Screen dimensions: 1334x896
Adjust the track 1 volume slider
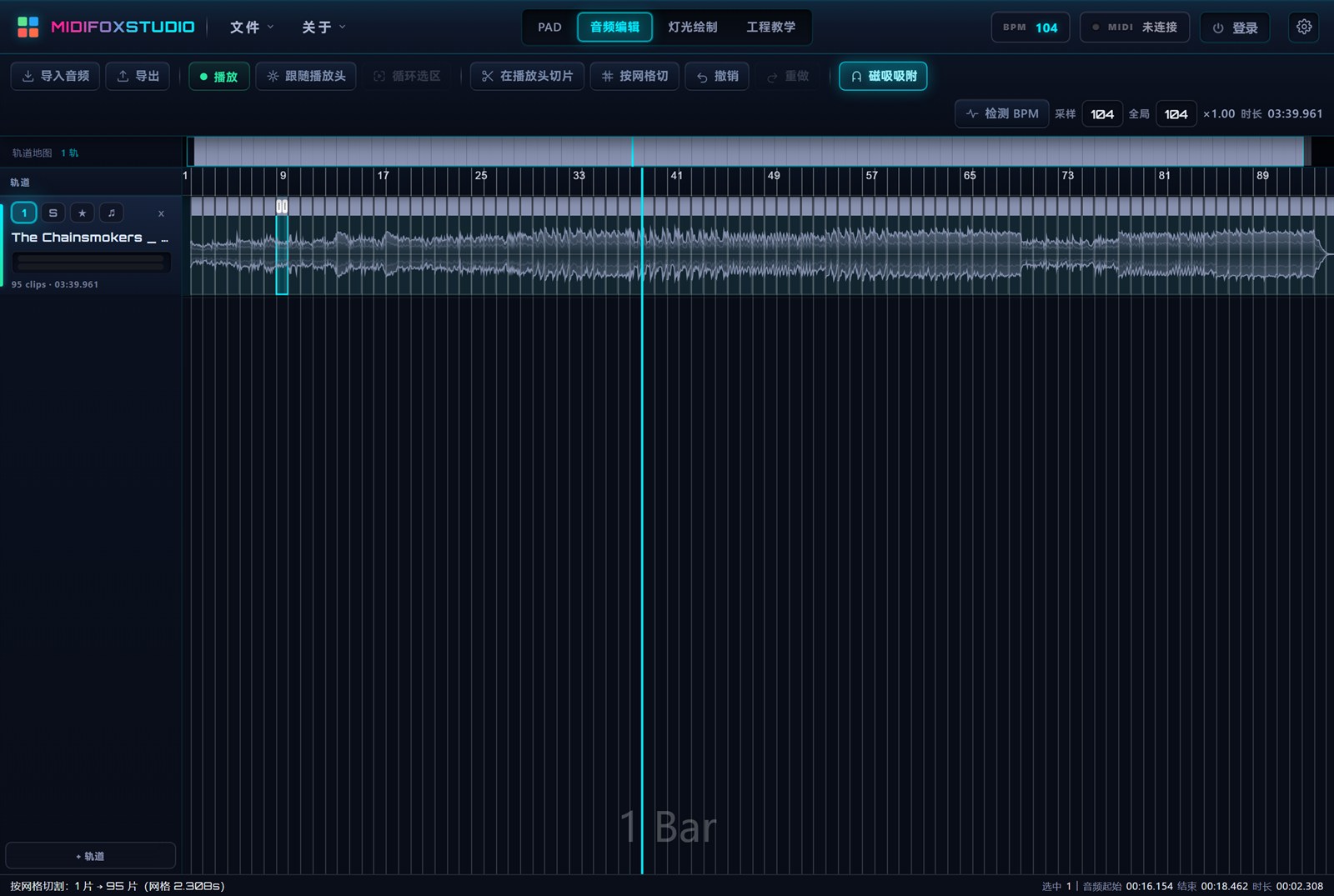(92, 262)
